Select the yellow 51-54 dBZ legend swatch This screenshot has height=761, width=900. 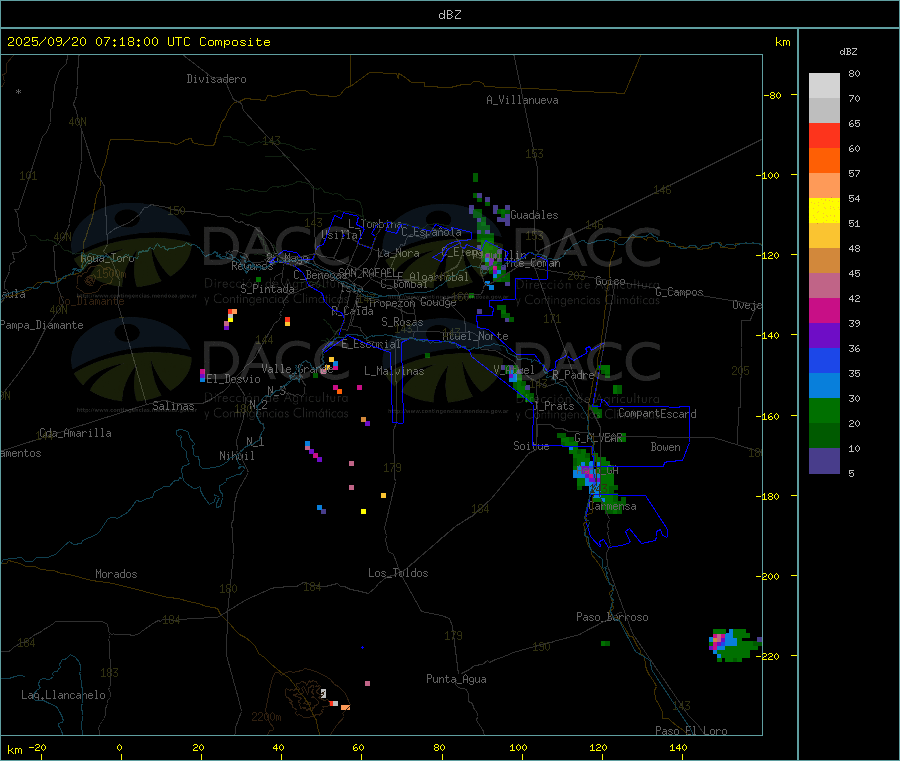[824, 211]
